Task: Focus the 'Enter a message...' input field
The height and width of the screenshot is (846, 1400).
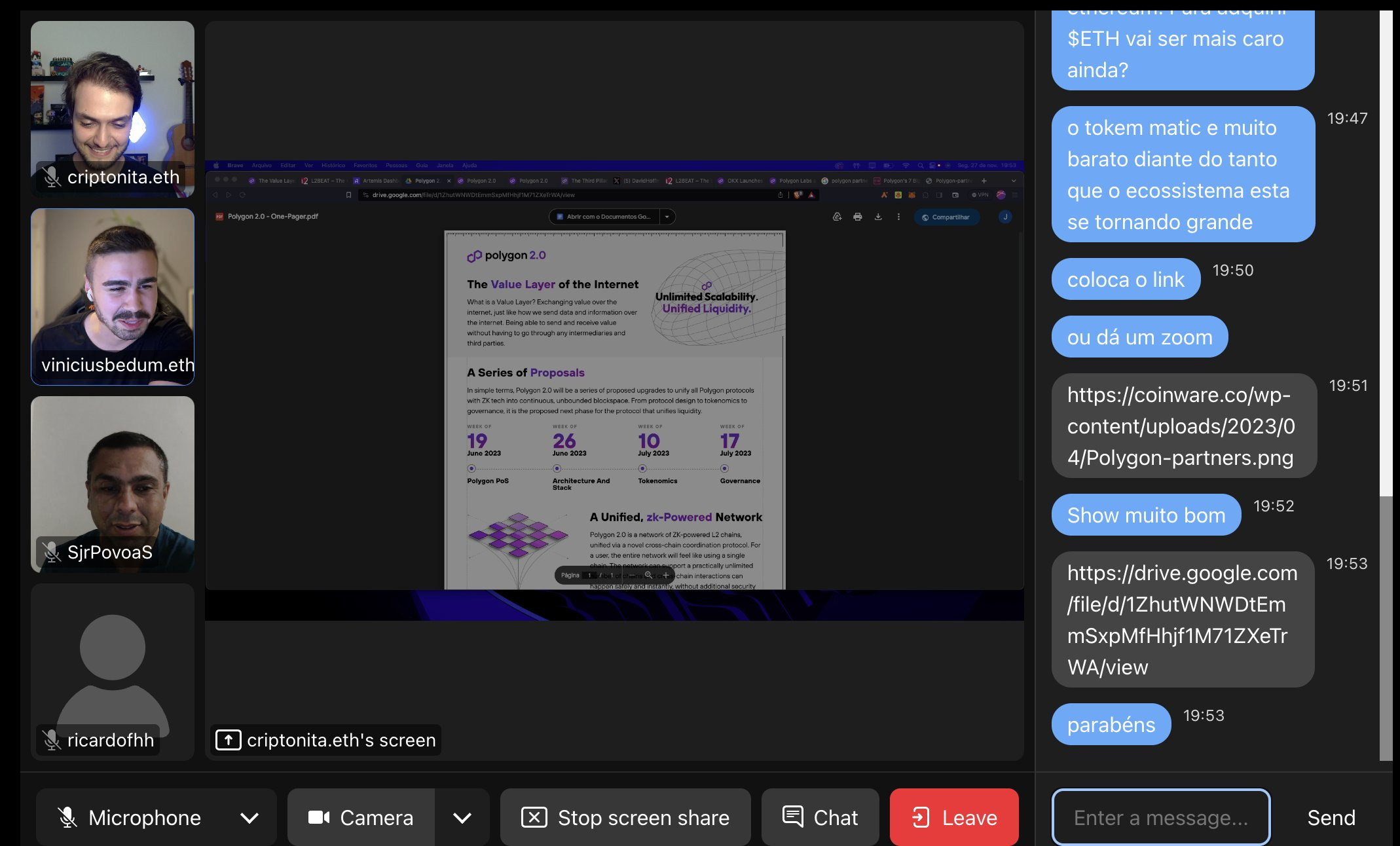Action: pyautogui.click(x=1161, y=817)
